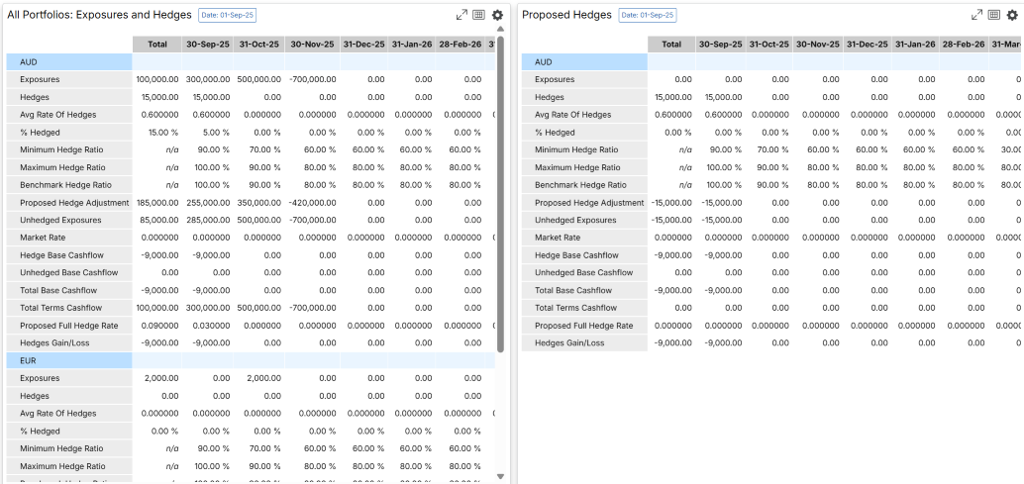Click Unhedged Exposures label in Proposed Hedges
1024x484 pixels.
click(x=575, y=220)
